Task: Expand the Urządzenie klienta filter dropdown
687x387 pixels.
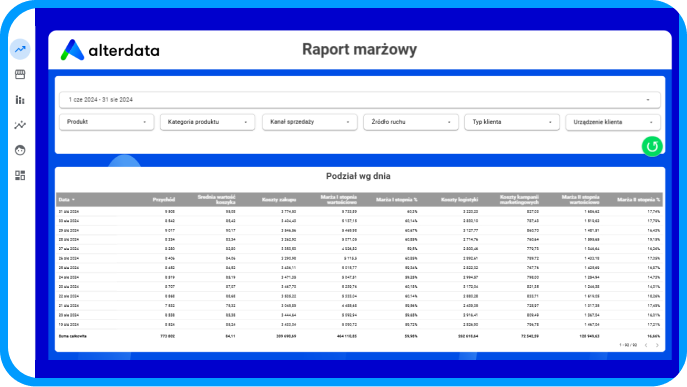Action: point(613,122)
